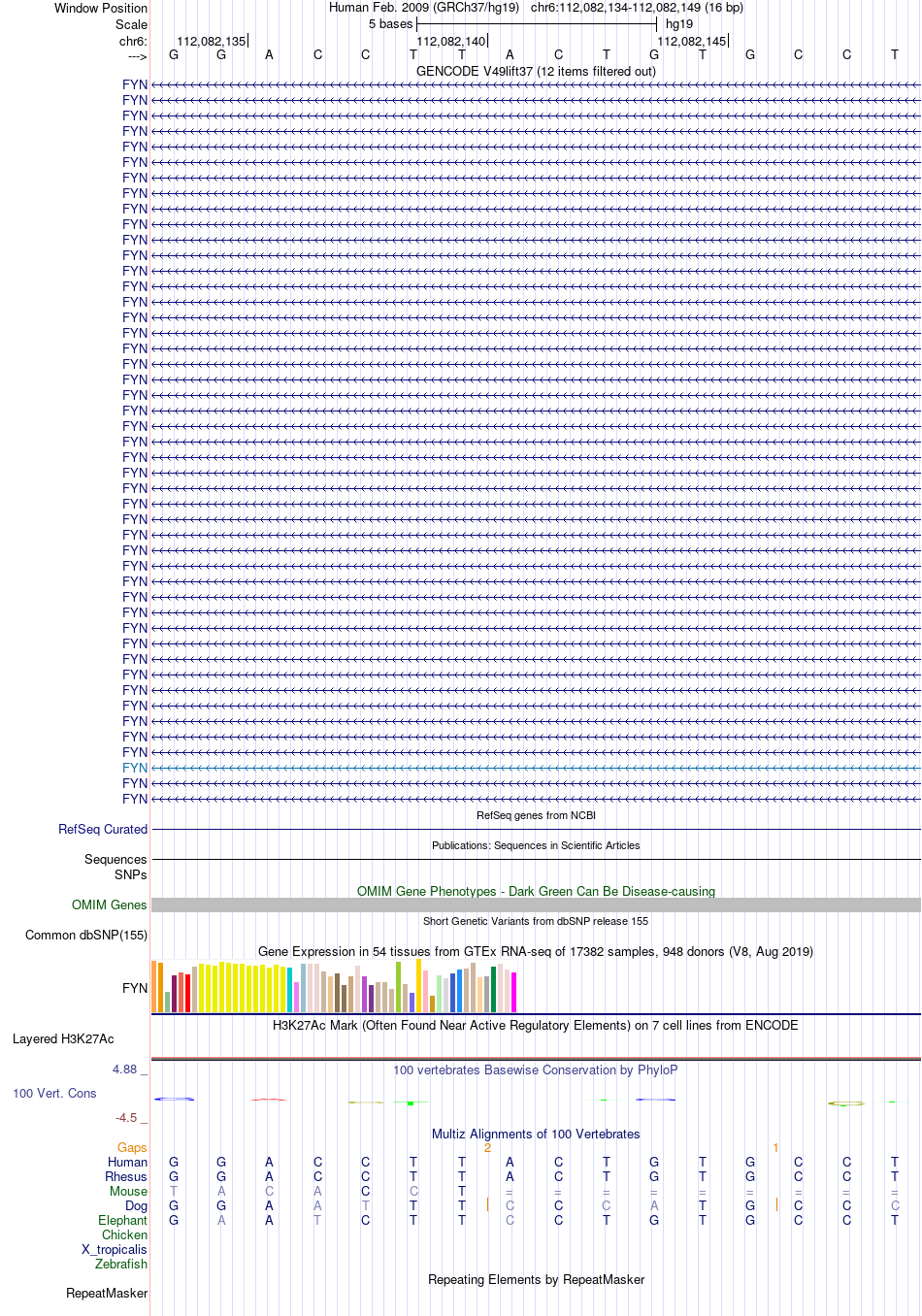The height and width of the screenshot is (1316, 922).
Task: Click the "Rhesus" alignment row label
Action: pyautogui.click(x=126, y=1176)
